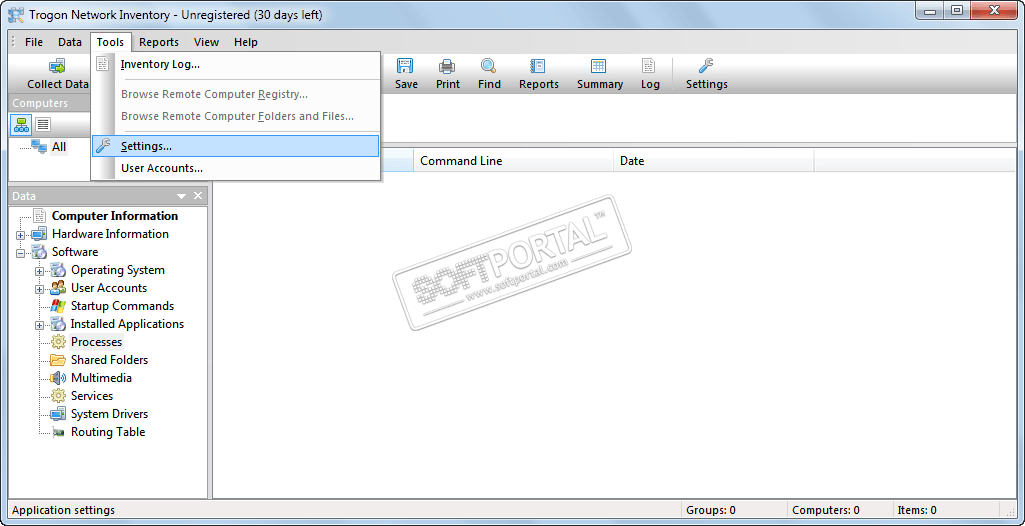The width and height of the screenshot is (1025, 526).
Task: Select Multimedia tree item
Action: tap(101, 378)
